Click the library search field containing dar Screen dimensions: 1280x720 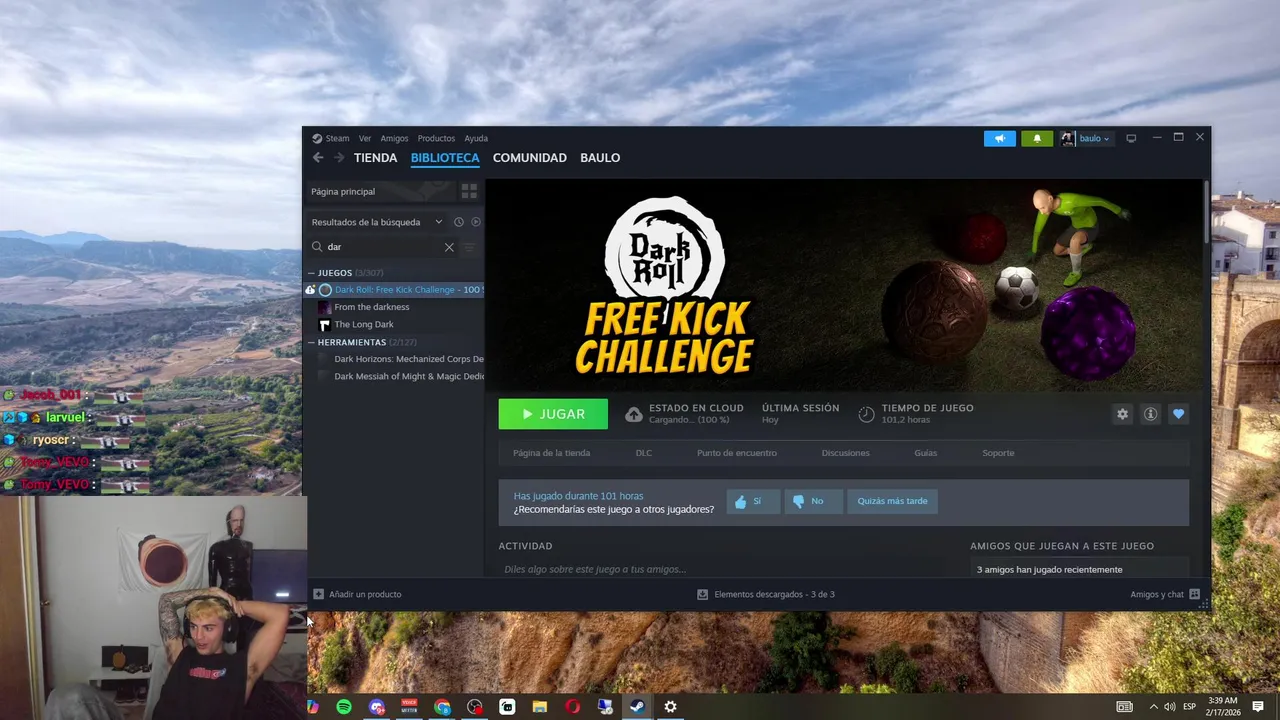pyautogui.click(x=384, y=247)
